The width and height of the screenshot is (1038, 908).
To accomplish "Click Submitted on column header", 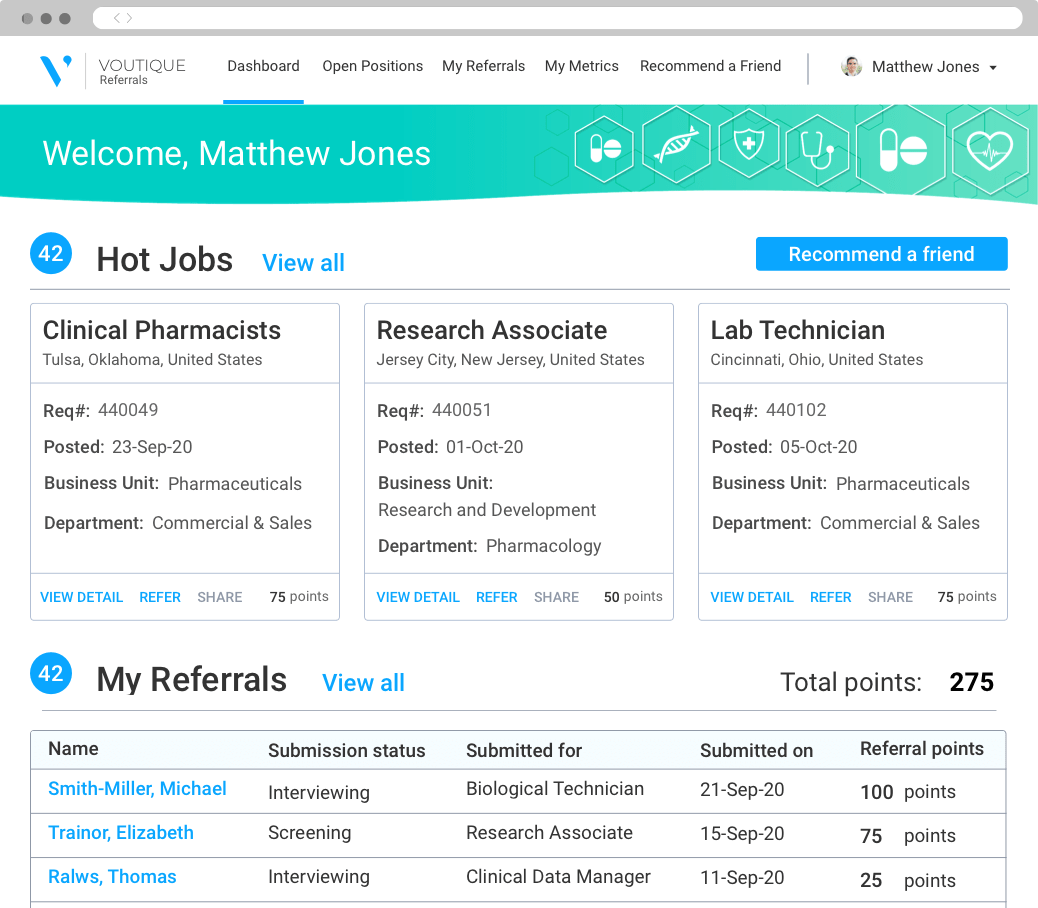I will tap(757, 750).
